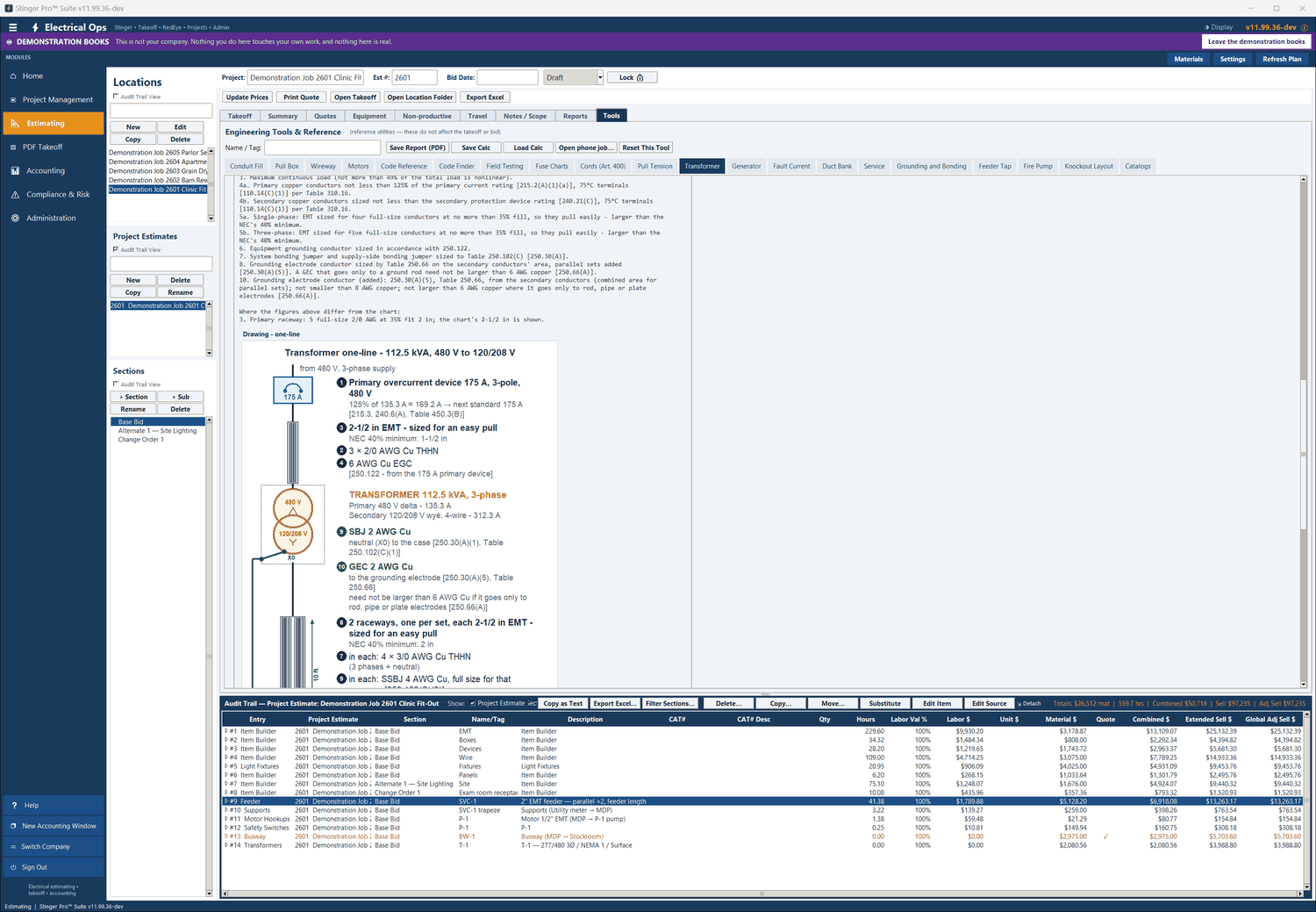1316x912 pixels.
Task: Select the Alternate 1 — Site Lighting section
Action: point(158,431)
